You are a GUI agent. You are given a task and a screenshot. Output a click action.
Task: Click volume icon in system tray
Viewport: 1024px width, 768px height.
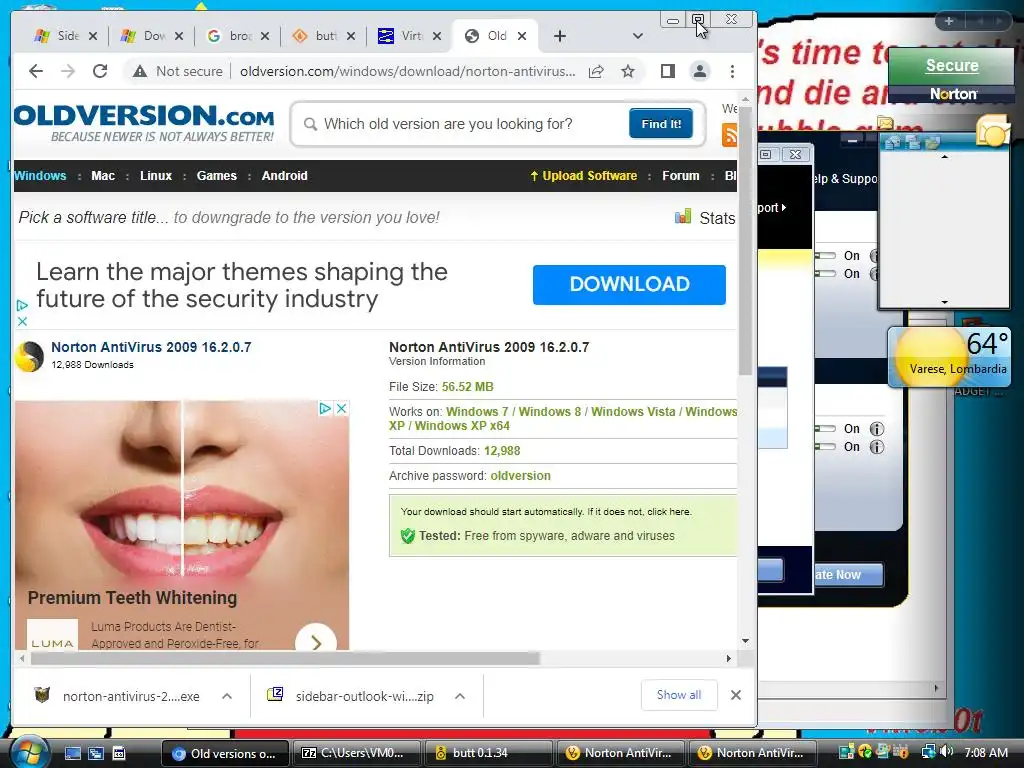tap(948, 752)
